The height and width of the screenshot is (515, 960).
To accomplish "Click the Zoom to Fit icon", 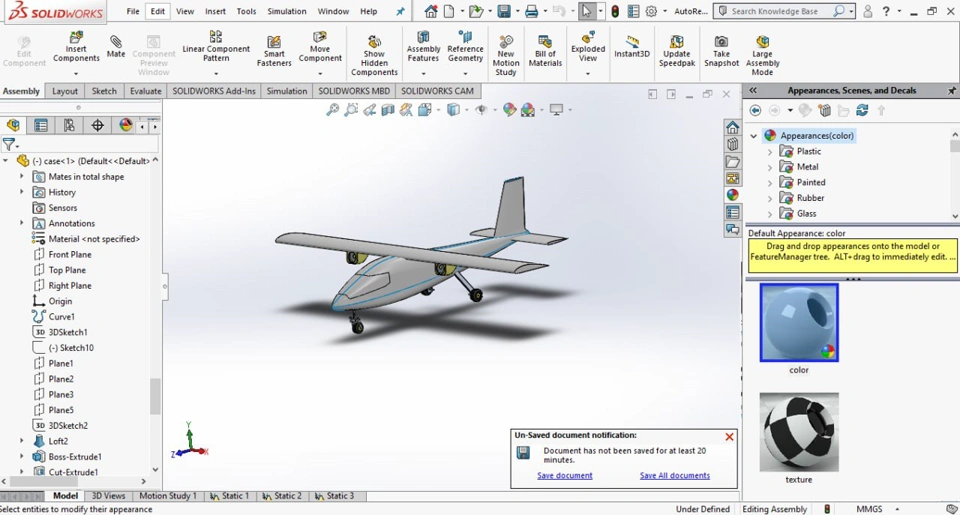I will tap(332, 110).
